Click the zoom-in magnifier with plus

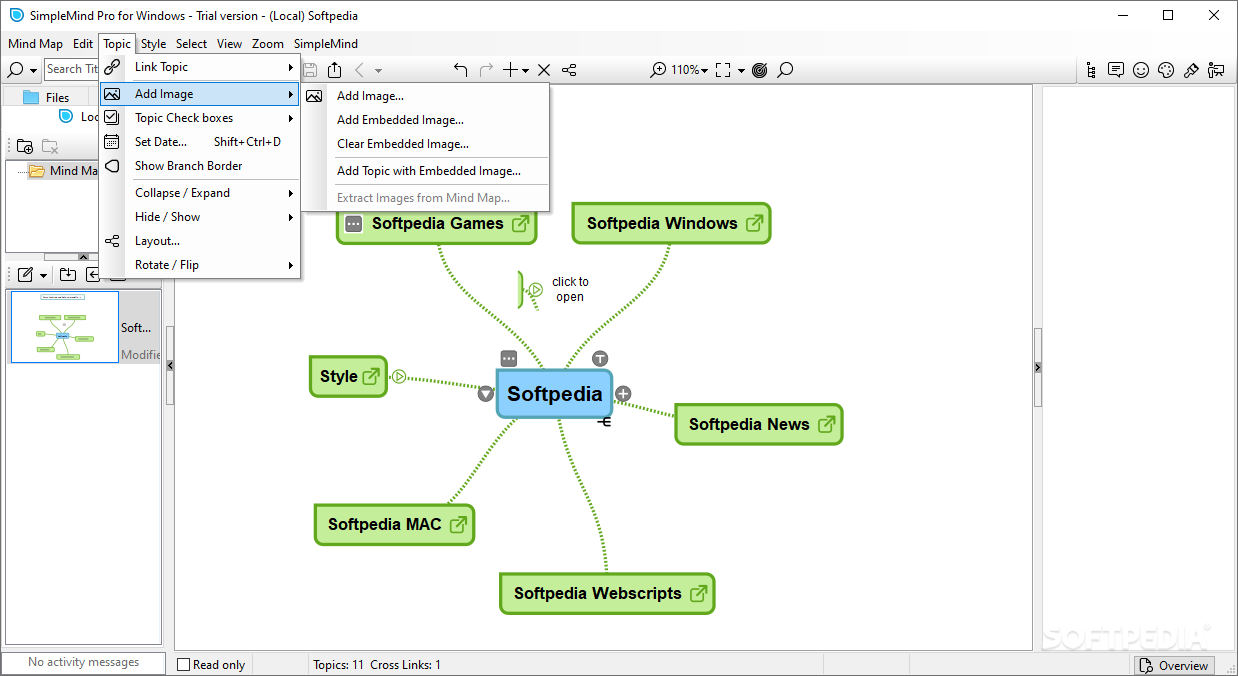pos(658,70)
